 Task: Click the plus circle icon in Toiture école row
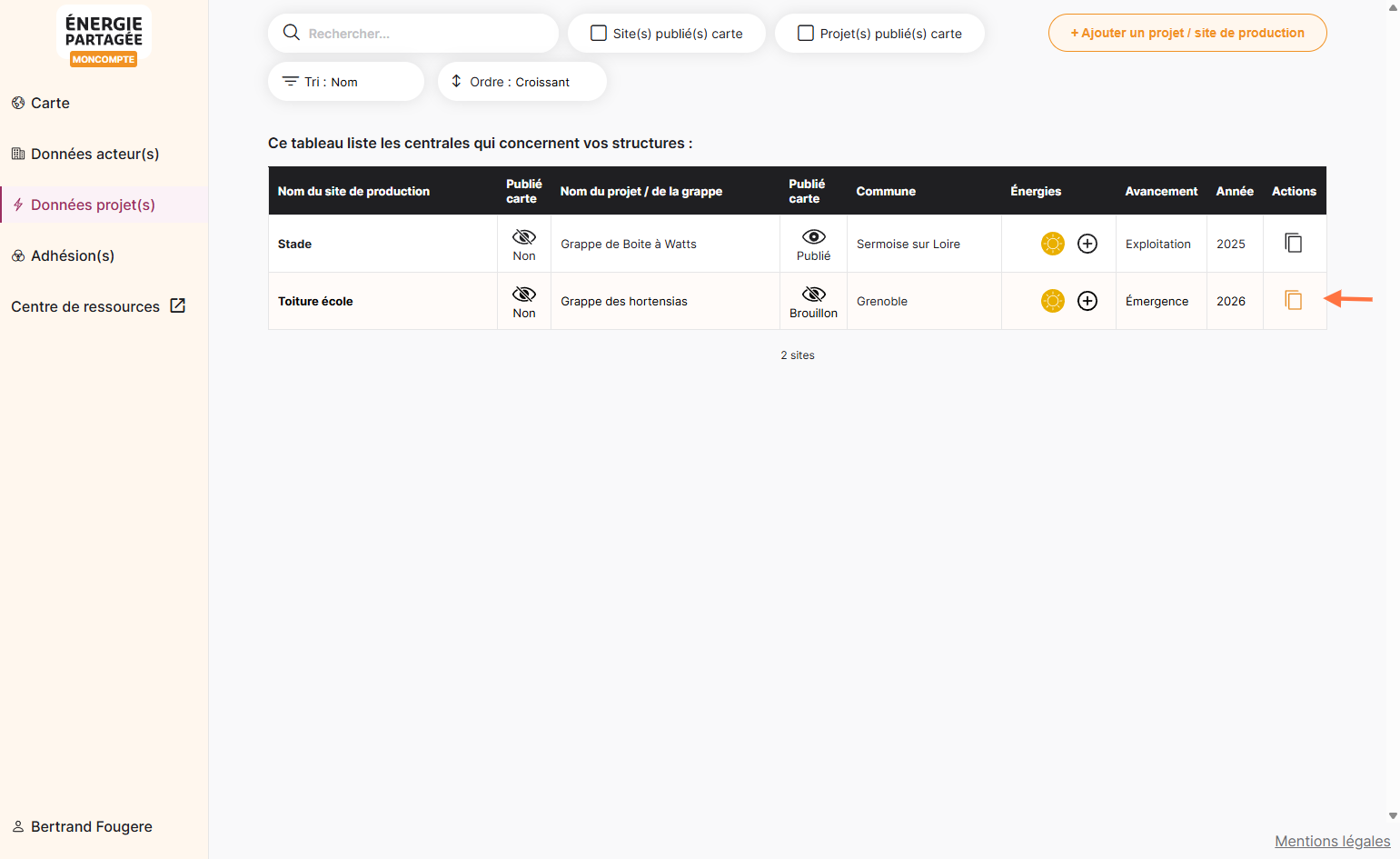click(x=1087, y=301)
